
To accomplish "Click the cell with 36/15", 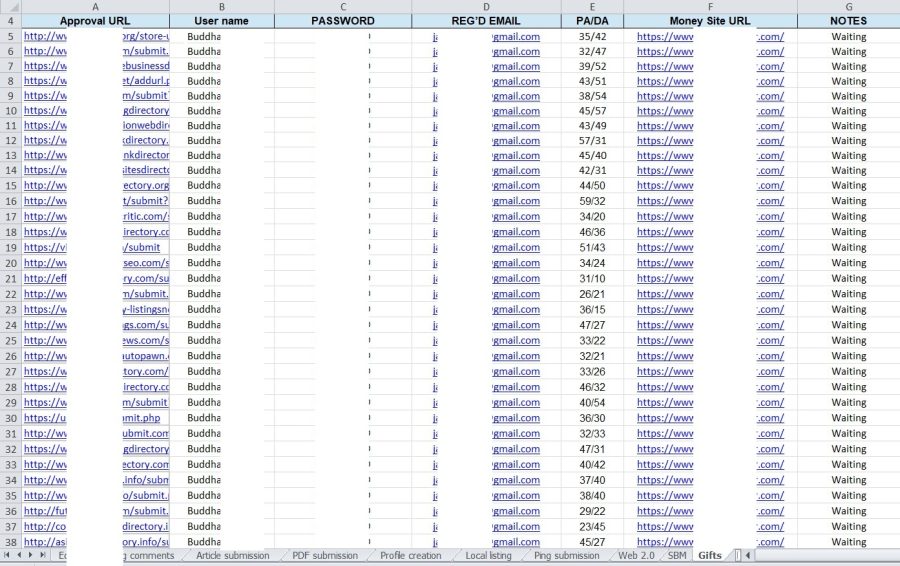I will (x=592, y=309).
